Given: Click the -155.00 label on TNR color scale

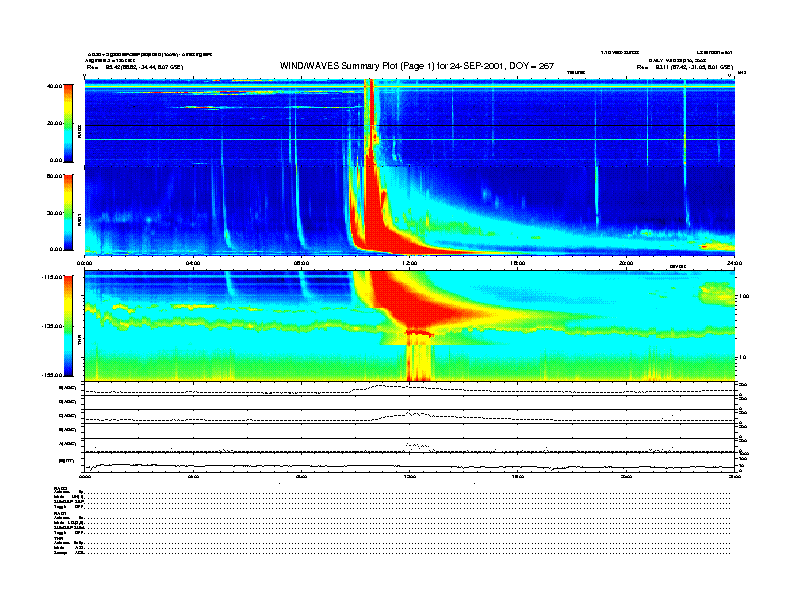Looking at the screenshot, I should click(52, 375).
